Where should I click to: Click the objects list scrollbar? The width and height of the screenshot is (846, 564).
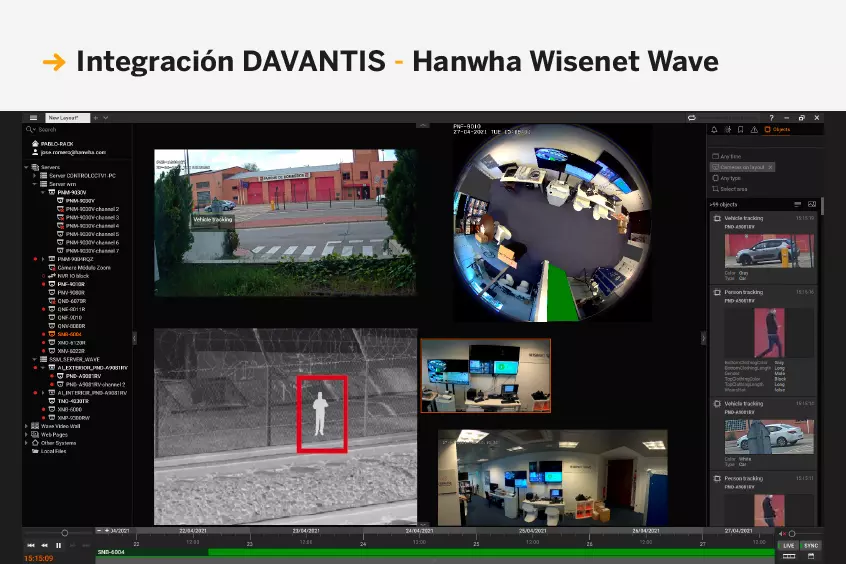point(822,206)
